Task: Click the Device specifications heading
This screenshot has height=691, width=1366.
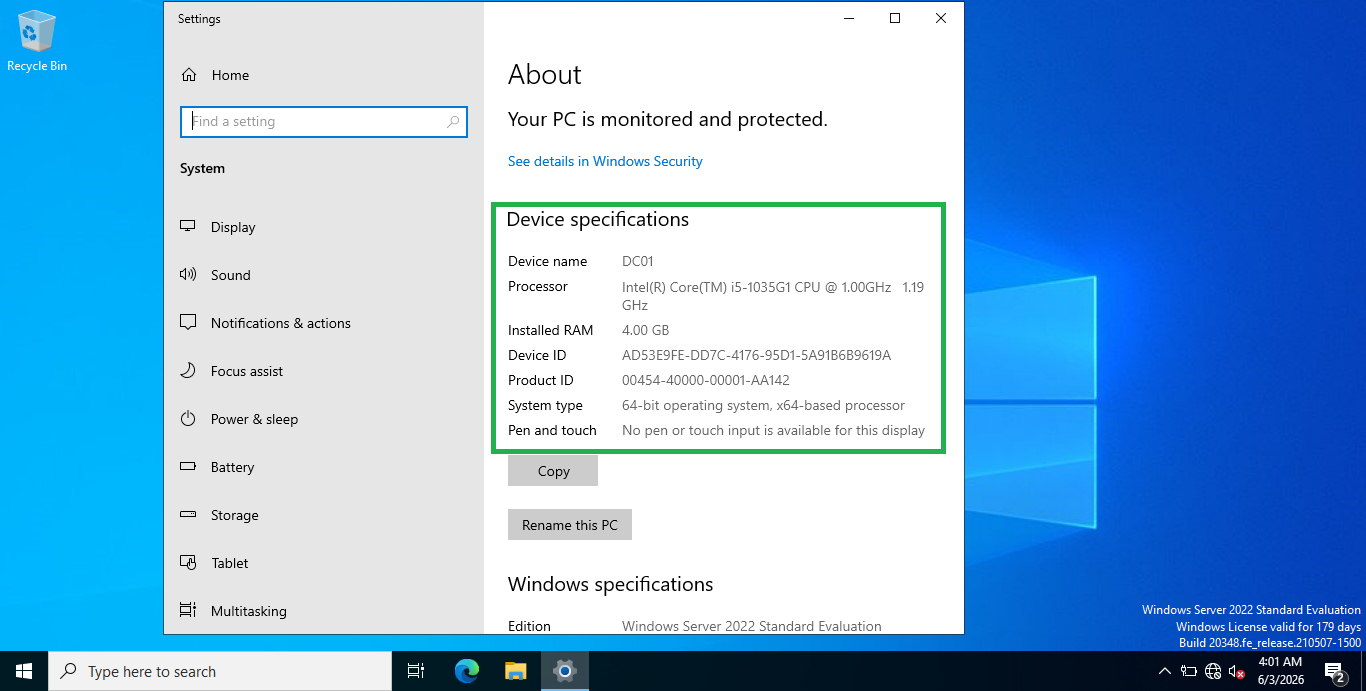Action: click(x=598, y=219)
